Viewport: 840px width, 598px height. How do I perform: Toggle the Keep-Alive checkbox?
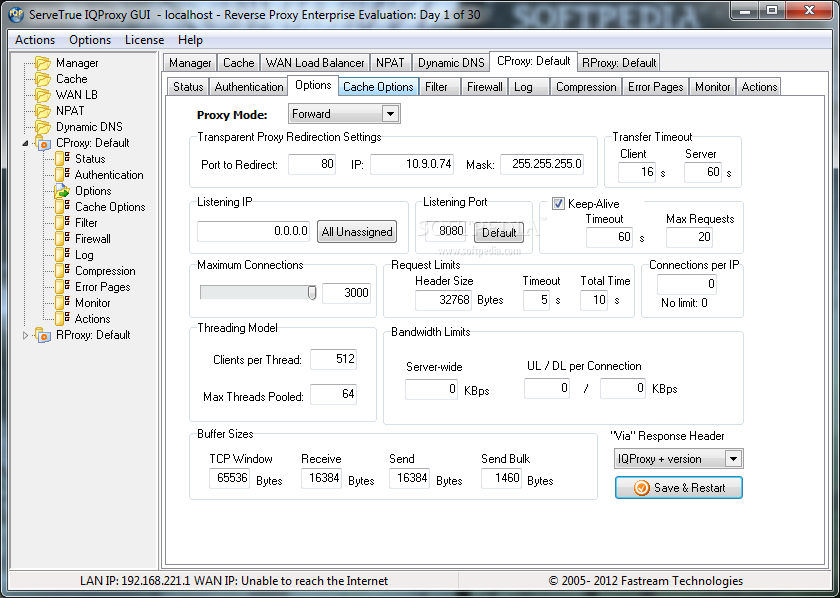pos(558,204)
